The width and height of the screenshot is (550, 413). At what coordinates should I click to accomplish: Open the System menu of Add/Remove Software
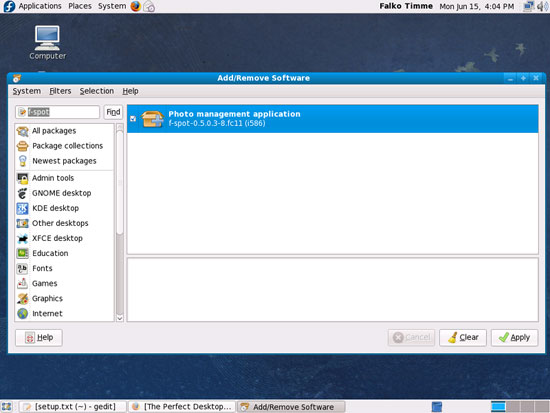[27, 91]
